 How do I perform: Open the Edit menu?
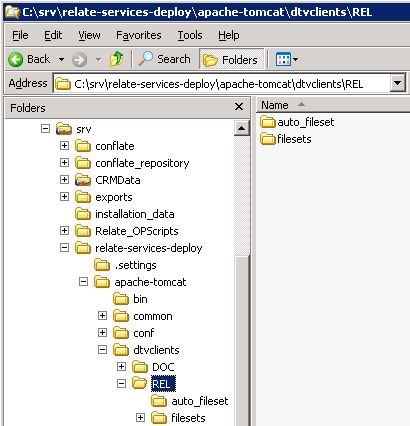point(53,35)
